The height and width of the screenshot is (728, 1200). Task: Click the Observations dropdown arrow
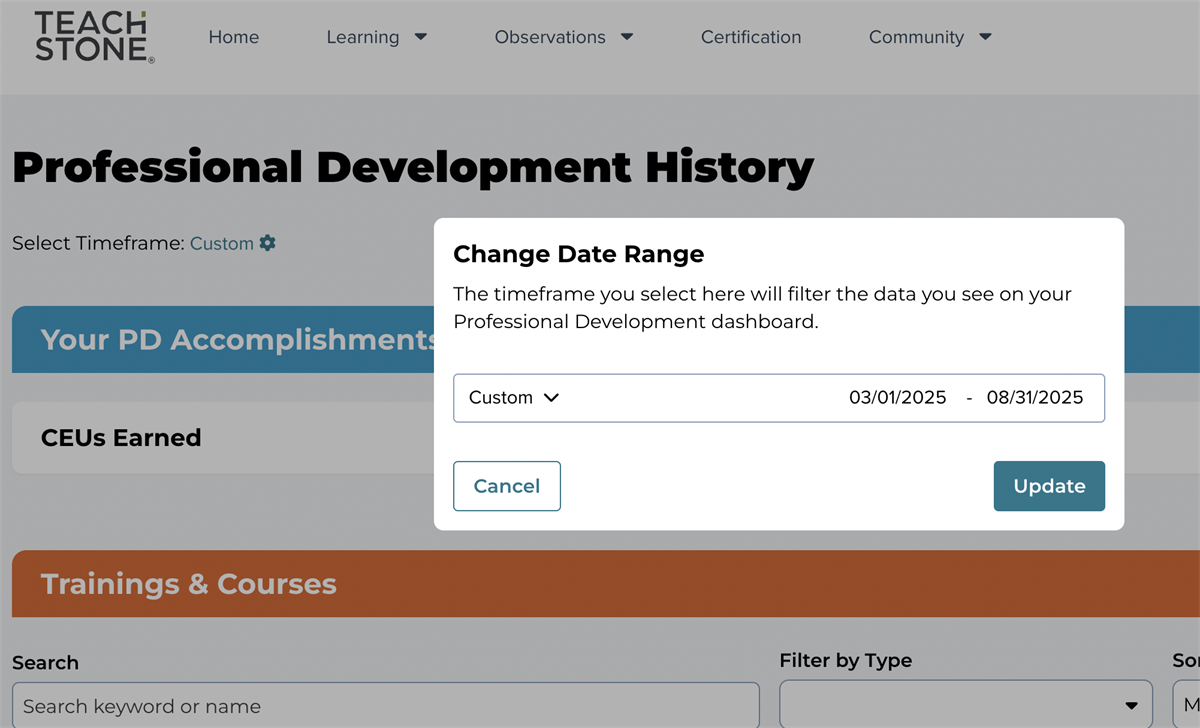click(627, 37)
